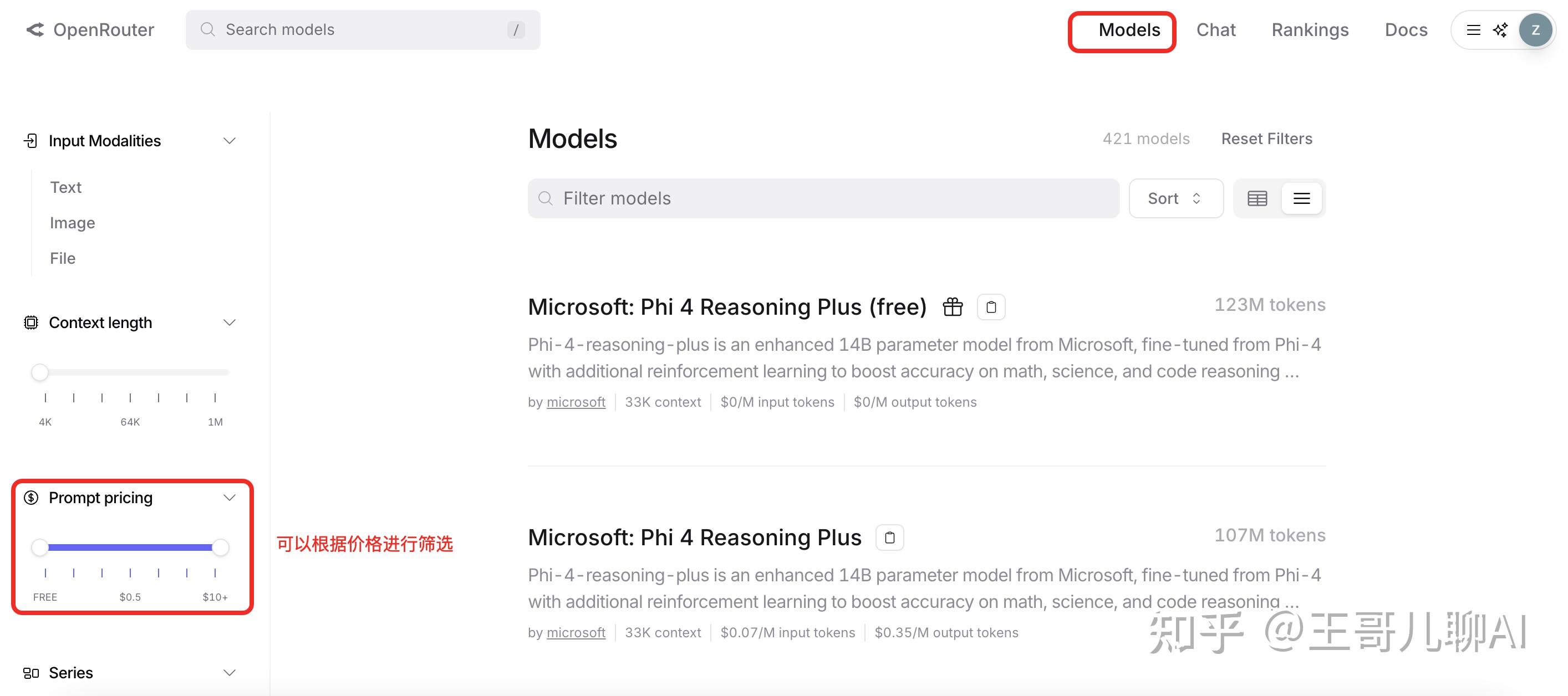Click Reset Filters

(x=1266, y=139)
